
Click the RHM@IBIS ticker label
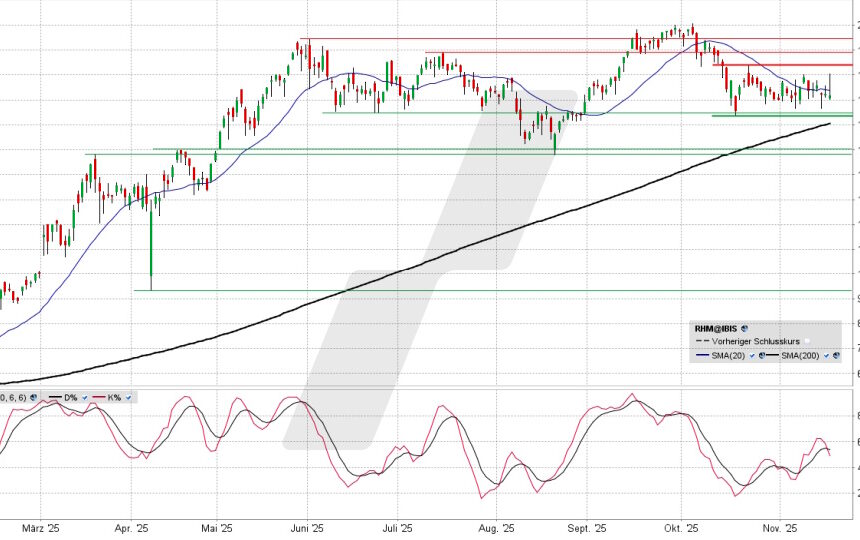[x=716, y=329]
